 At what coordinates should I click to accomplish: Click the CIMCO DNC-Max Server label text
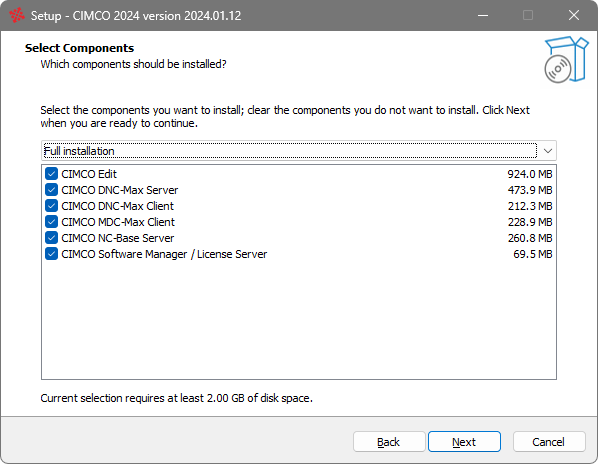click(x=119, y=190)
